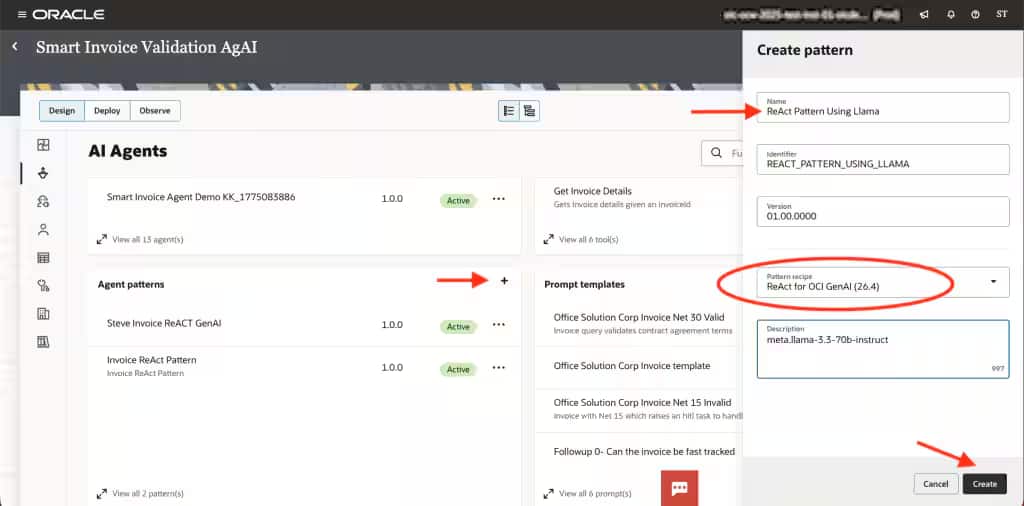Viewport: 1024px width, 506px height.
Task: Open the bottom sidebar organization icon
Action: tap(44, 342)
